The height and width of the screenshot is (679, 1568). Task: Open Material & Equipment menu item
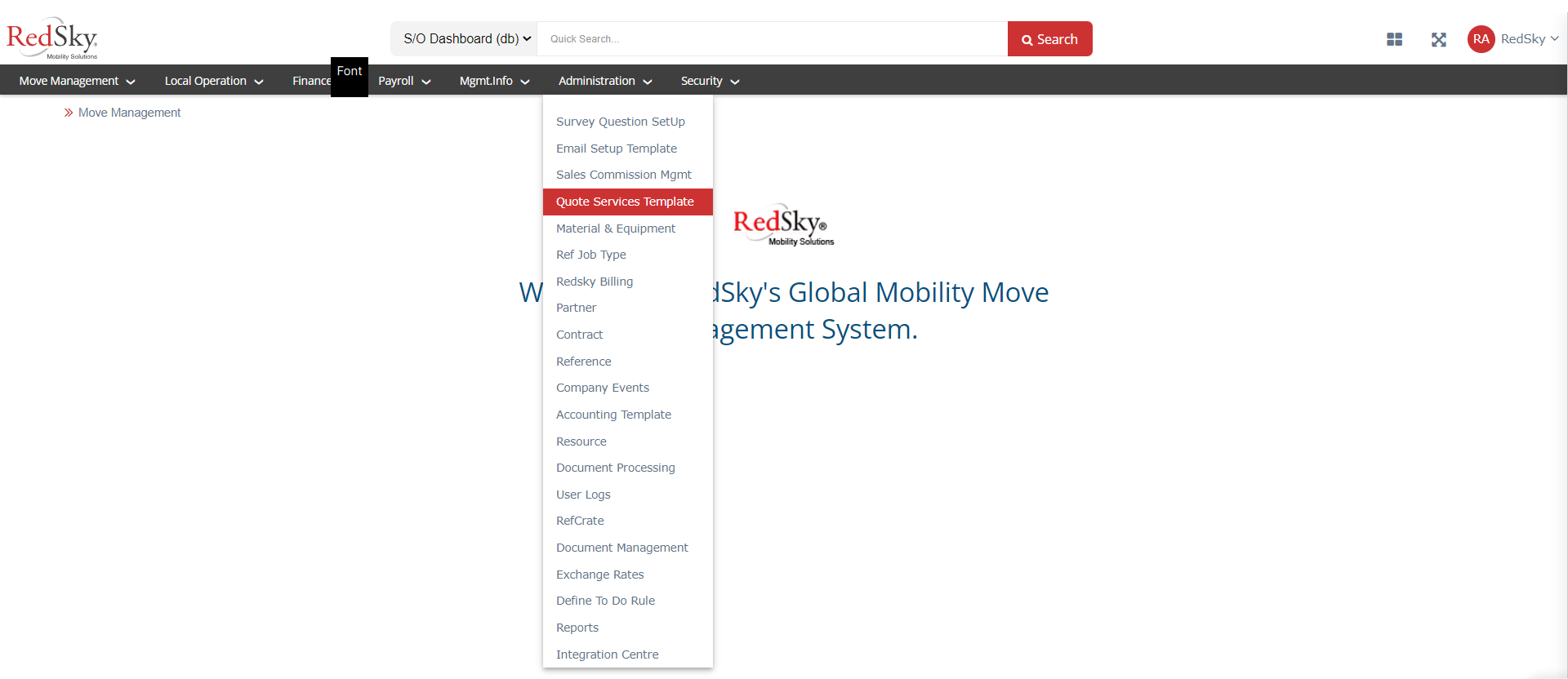pos(627,229)
